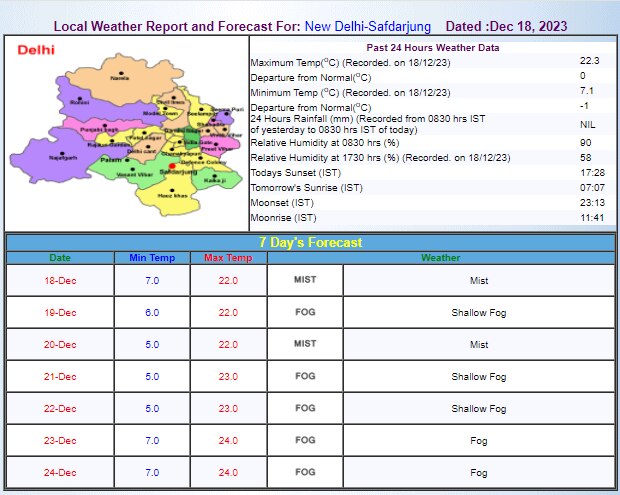Click 'Shallow Fog' description in the 19-Dec row
The image size is (620, 495).
click(x=479, y=313)
